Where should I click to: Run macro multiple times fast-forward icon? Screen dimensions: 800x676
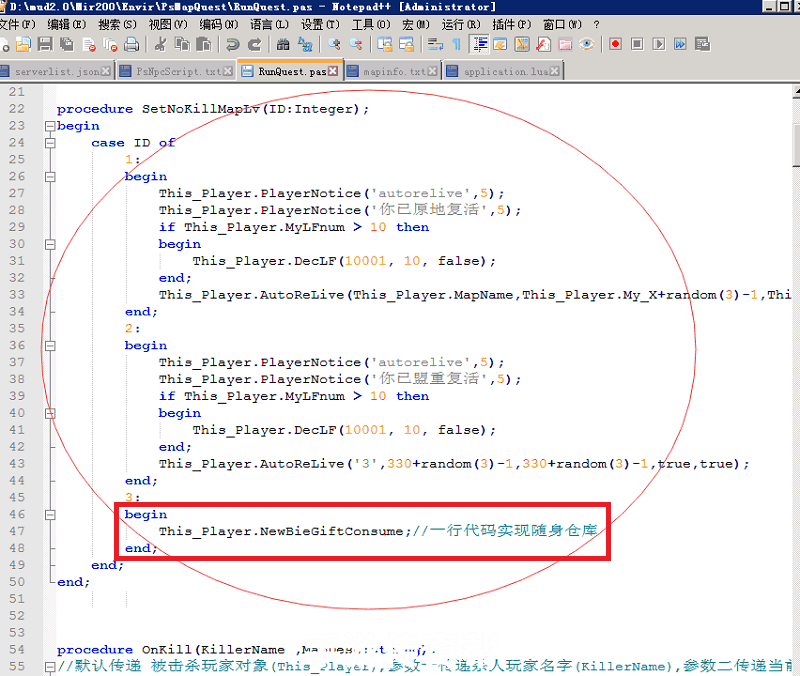[680, 44]
